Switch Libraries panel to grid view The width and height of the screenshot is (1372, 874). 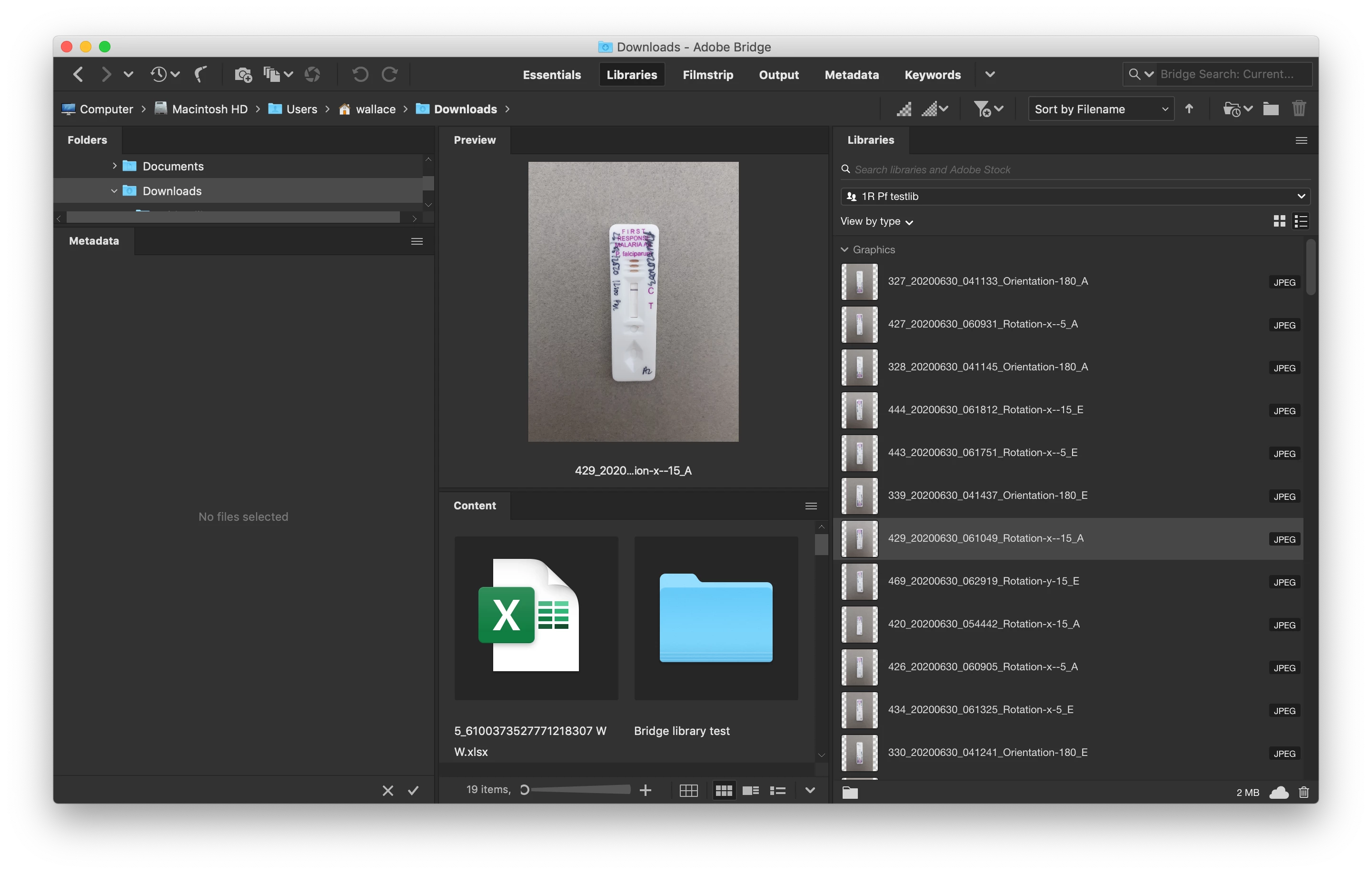(x=1279, y=221)
